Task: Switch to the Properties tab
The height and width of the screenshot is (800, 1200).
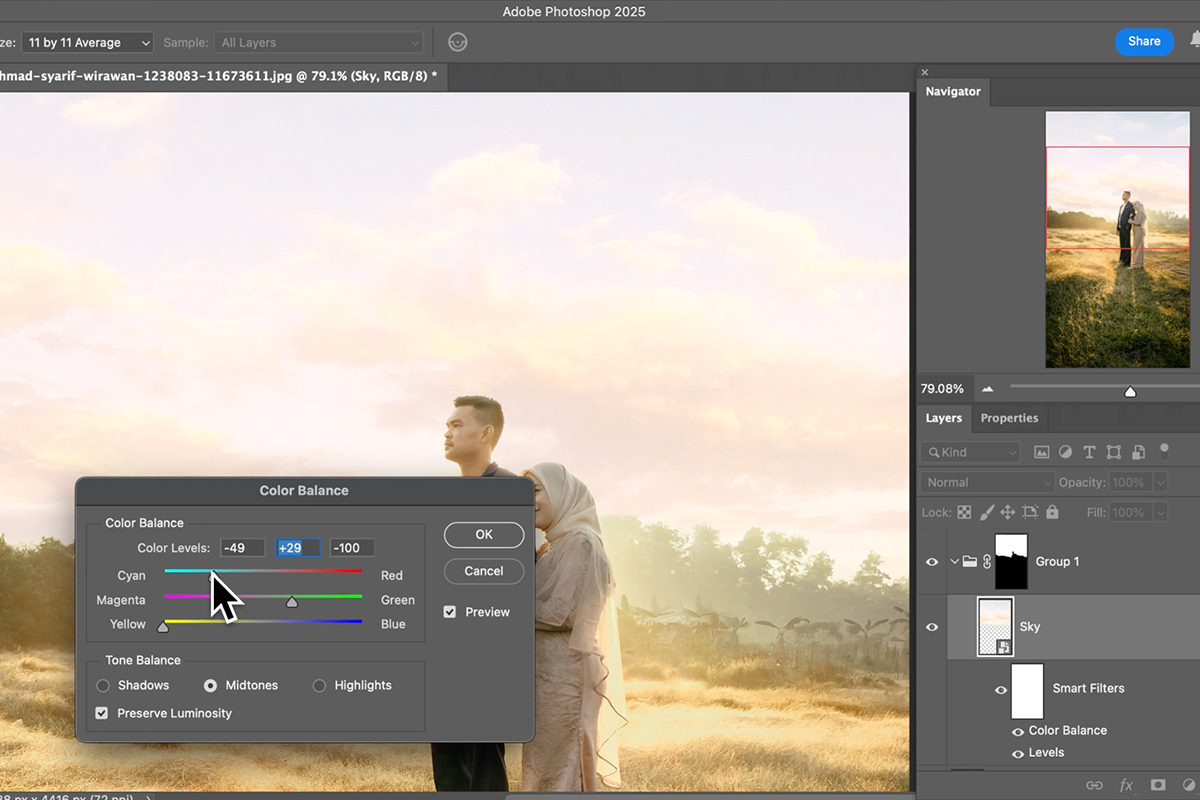Action: tap(1009, 418)
